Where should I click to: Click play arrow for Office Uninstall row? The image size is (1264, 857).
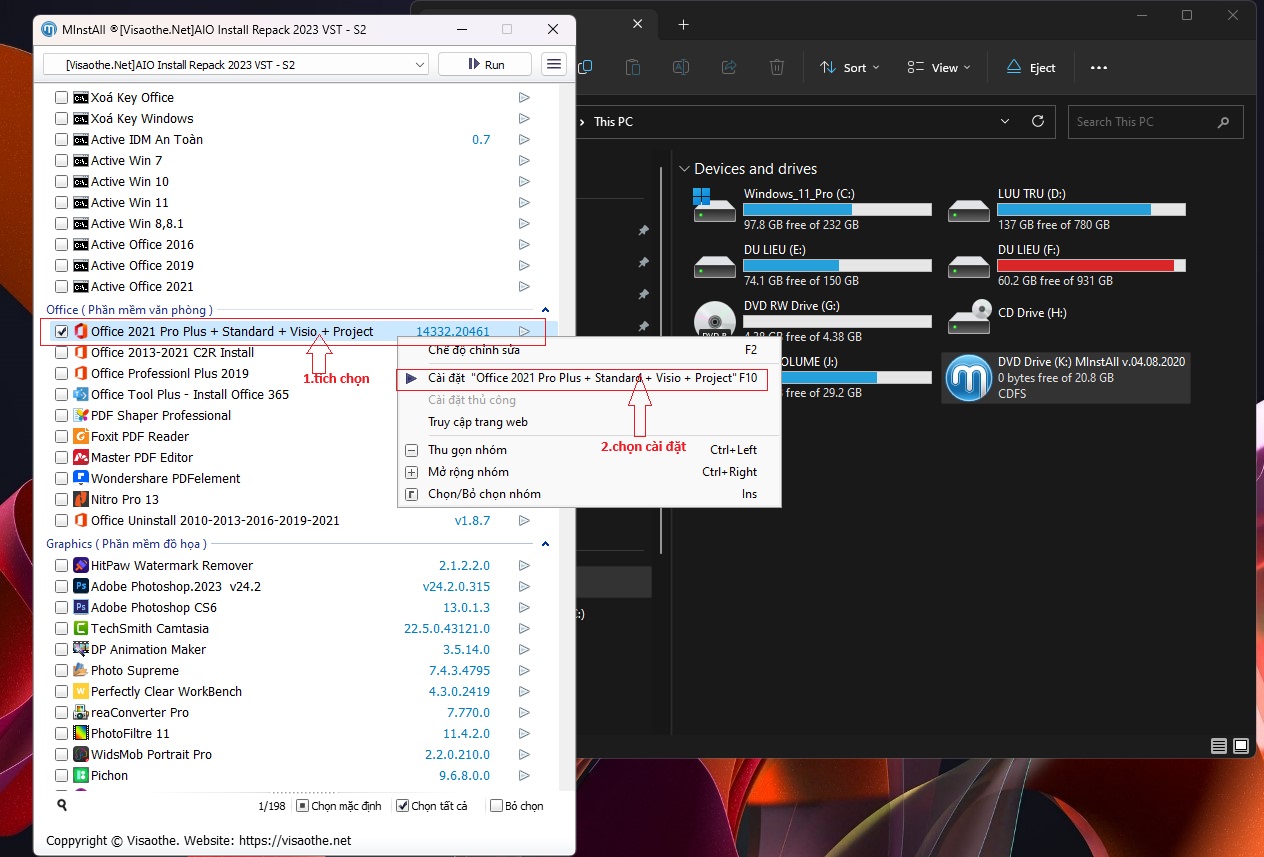click(x=524, y=521)
